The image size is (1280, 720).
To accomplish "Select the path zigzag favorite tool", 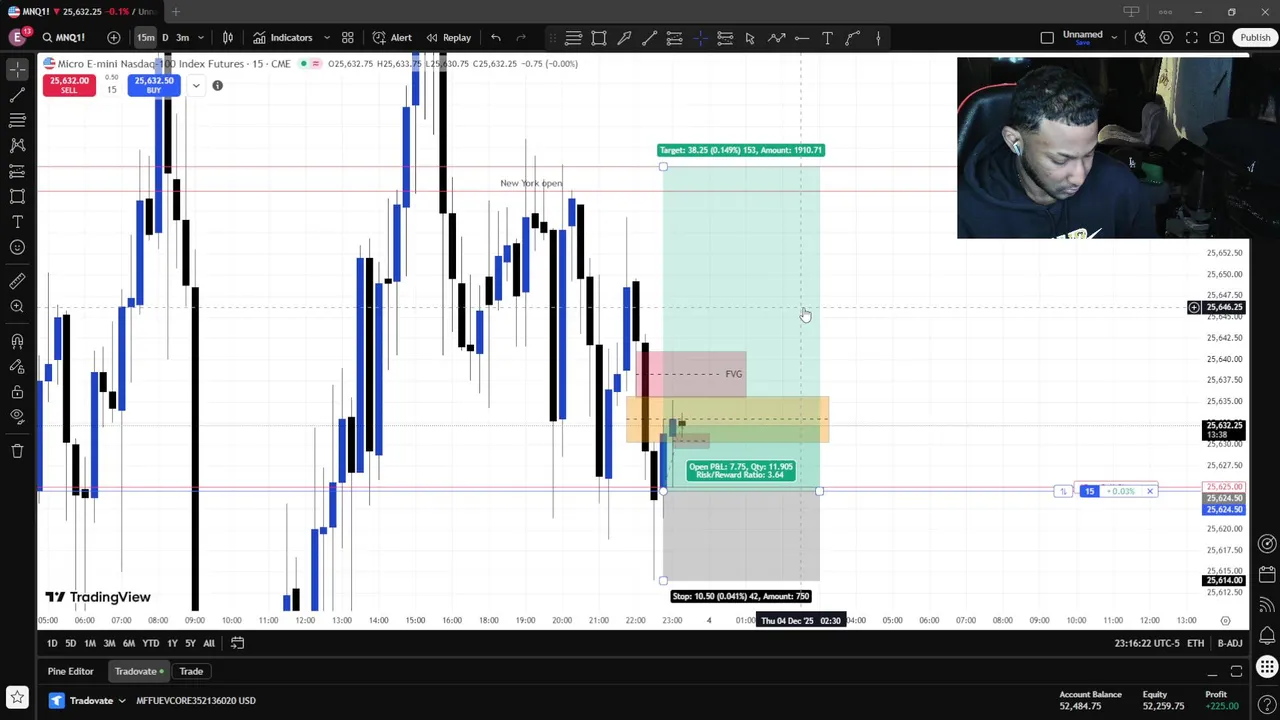I will coord(776,38).
